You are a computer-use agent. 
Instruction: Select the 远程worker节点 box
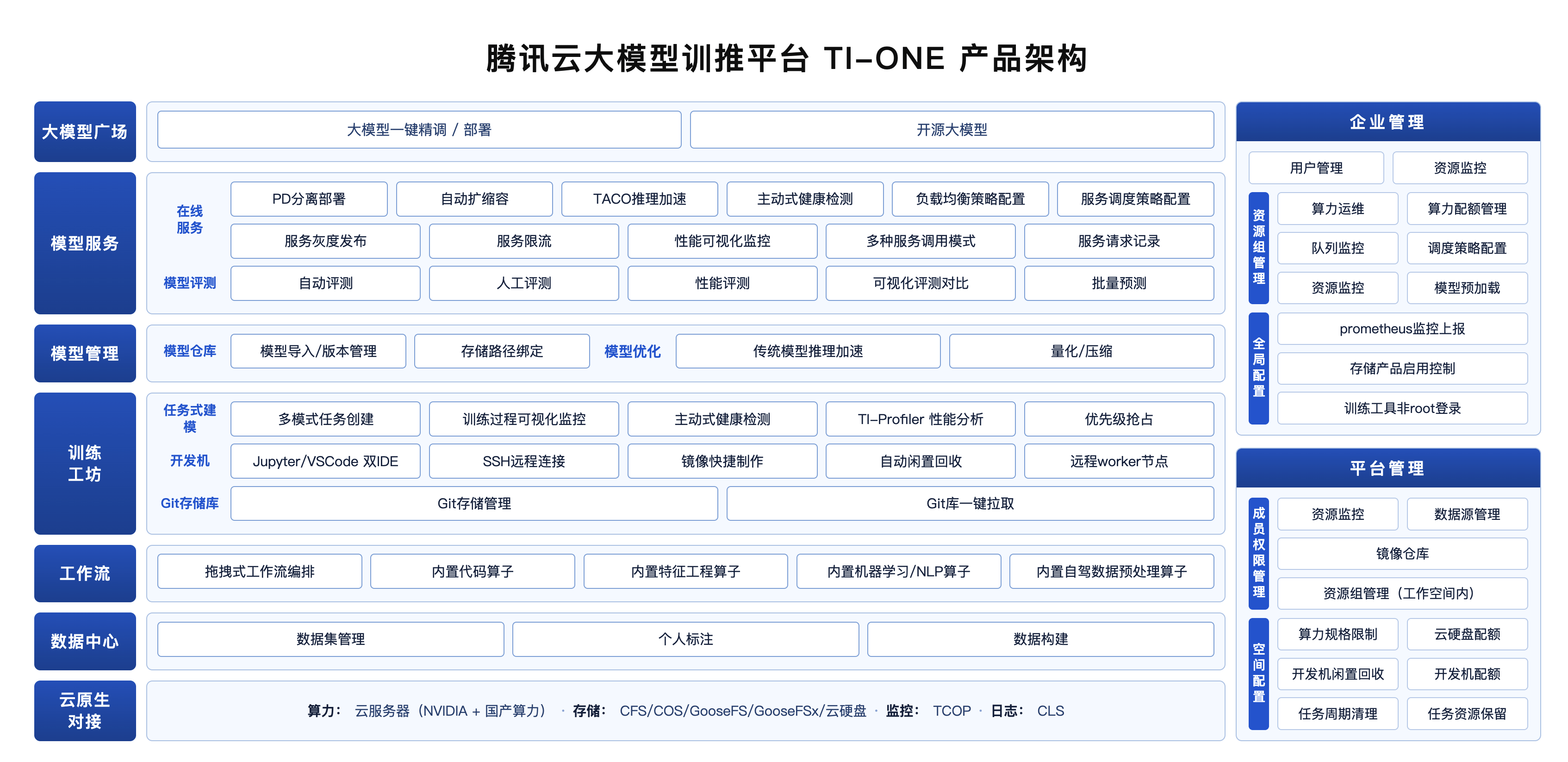[1119, 462]
